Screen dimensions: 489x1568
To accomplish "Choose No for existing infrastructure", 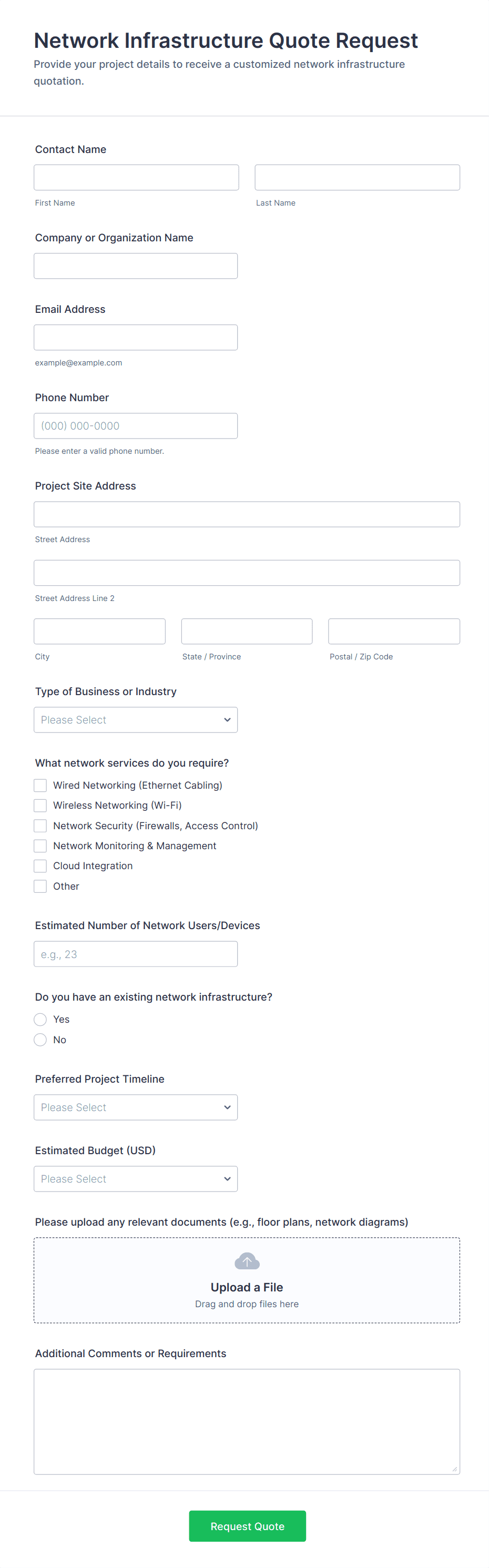I will [x=40, y=1040].
